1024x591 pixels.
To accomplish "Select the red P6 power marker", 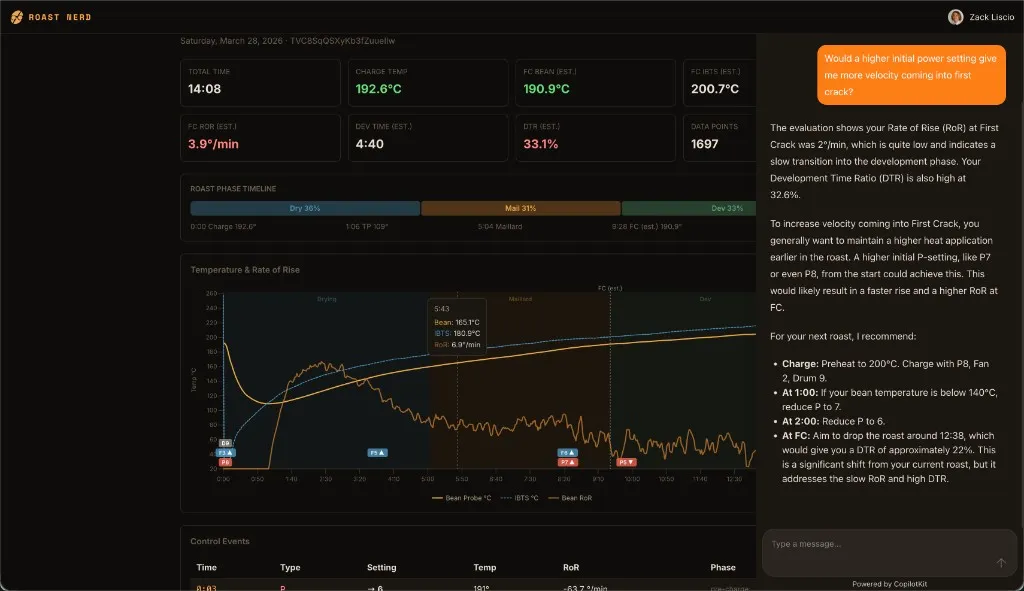I will pyautogui.click(x=225, y=463).
